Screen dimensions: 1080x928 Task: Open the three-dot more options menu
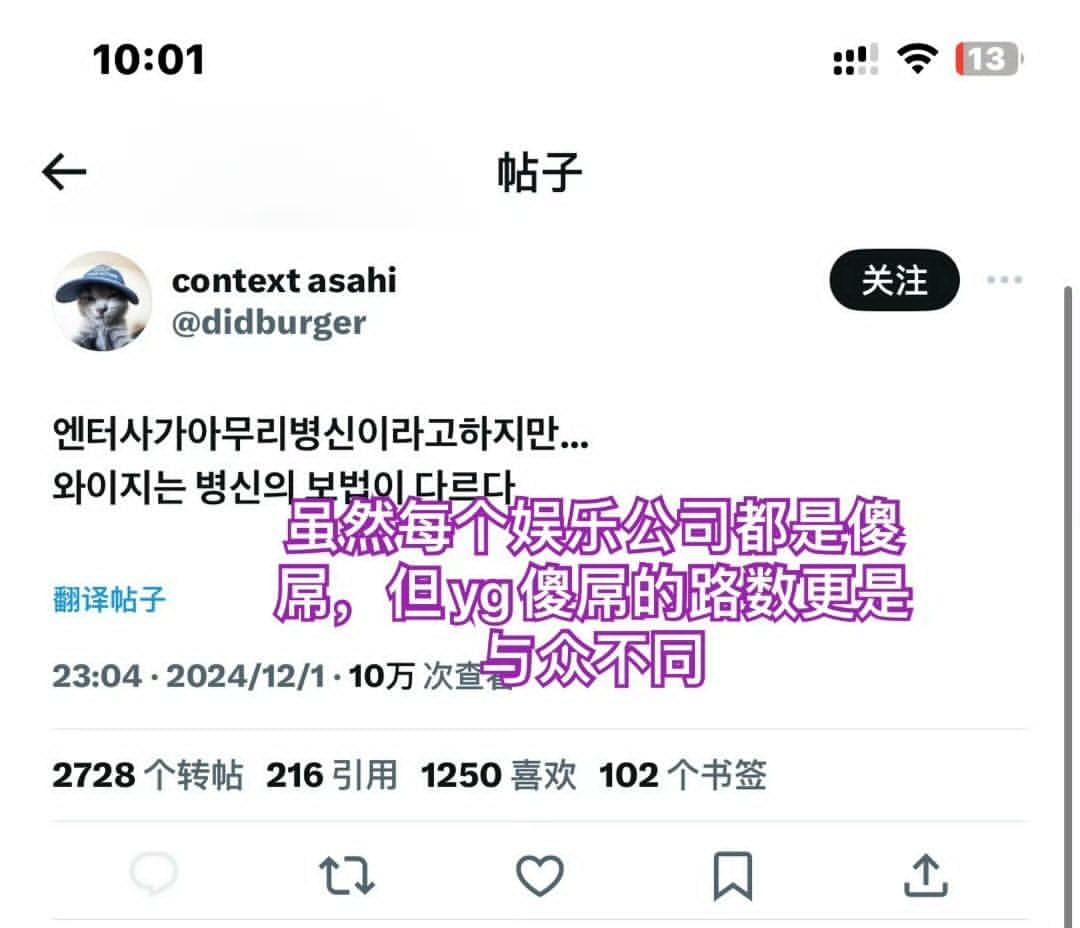click(x=1004, y=280)
